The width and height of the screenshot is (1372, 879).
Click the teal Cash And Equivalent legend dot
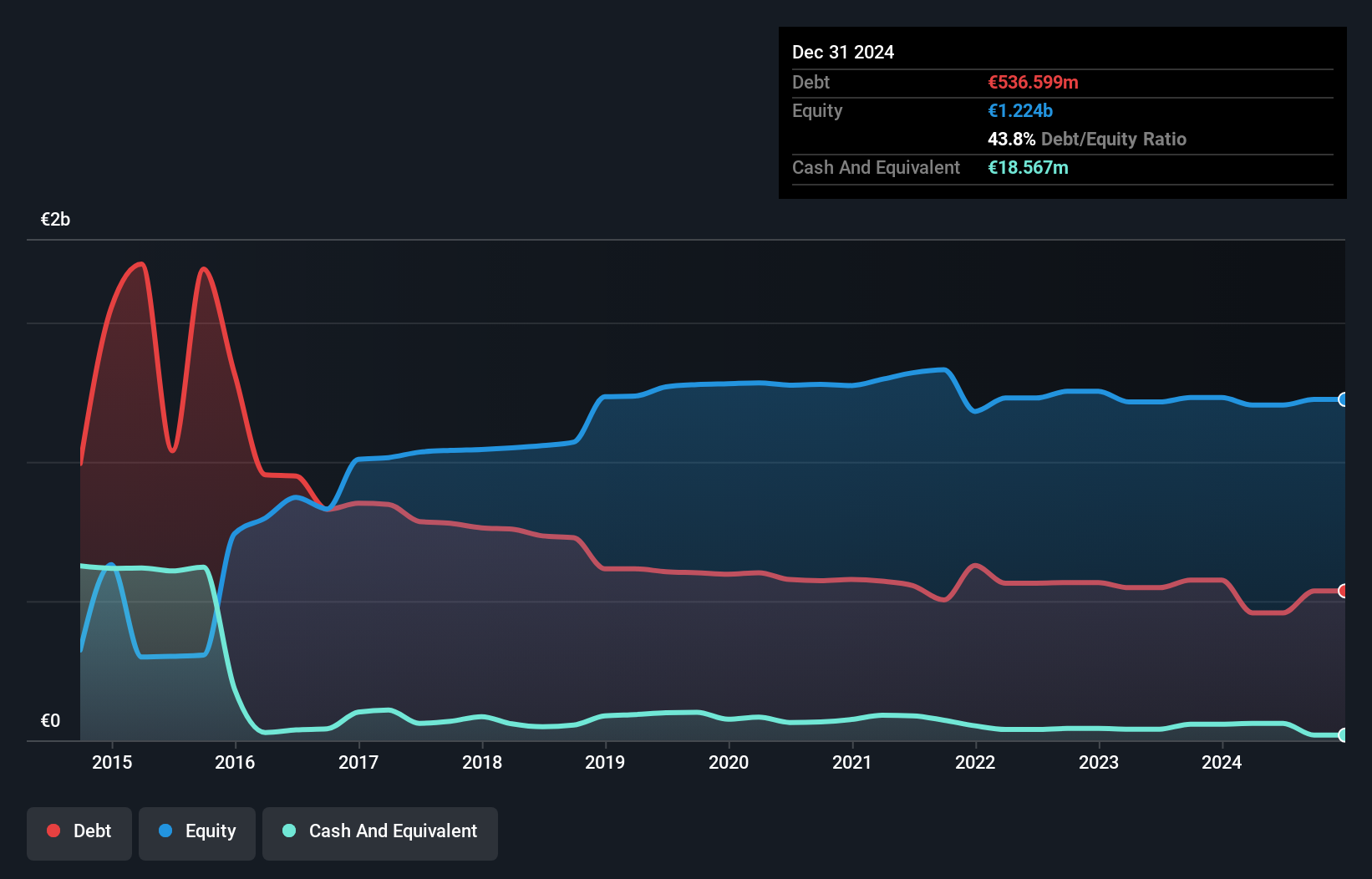click(289, 831)
